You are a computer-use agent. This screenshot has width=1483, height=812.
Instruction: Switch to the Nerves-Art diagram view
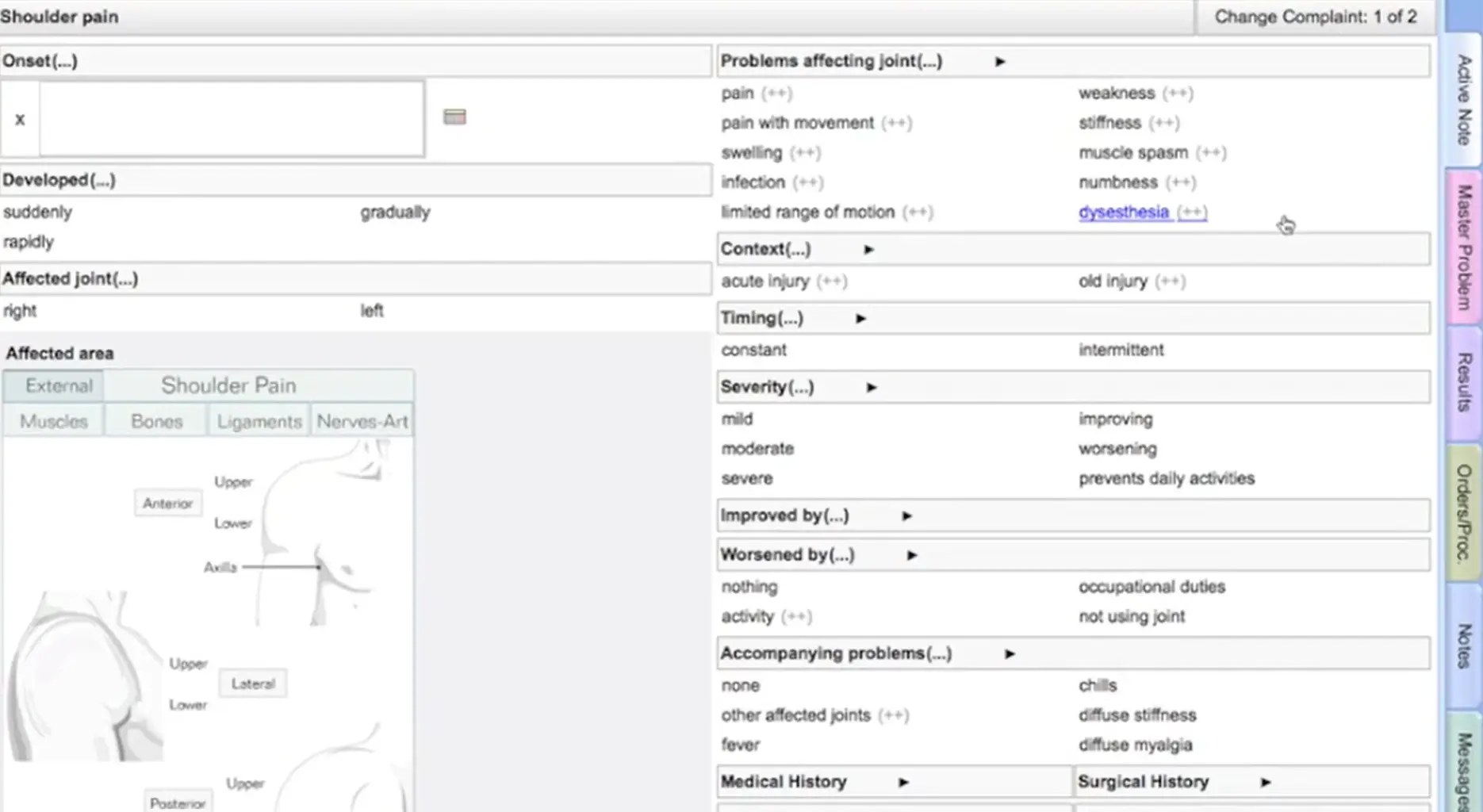click(362, 420)
